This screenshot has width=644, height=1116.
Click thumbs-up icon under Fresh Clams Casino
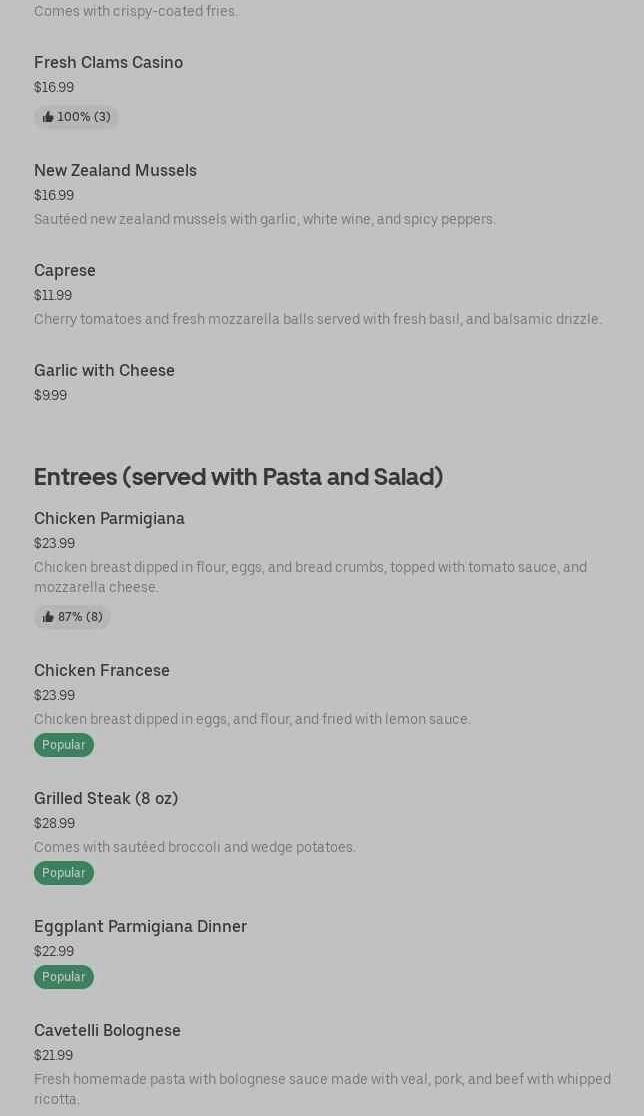[x=48, y=117]
